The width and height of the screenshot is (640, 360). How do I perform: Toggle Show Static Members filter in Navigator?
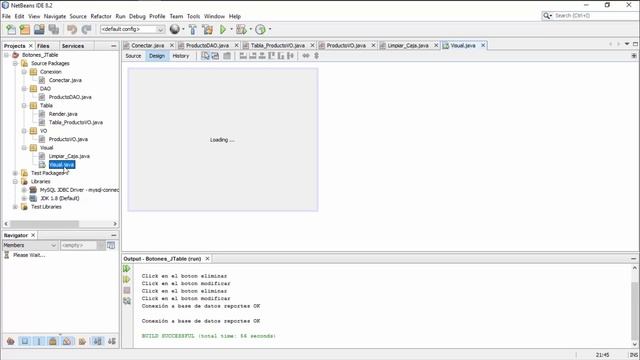[x=39, y=341]
